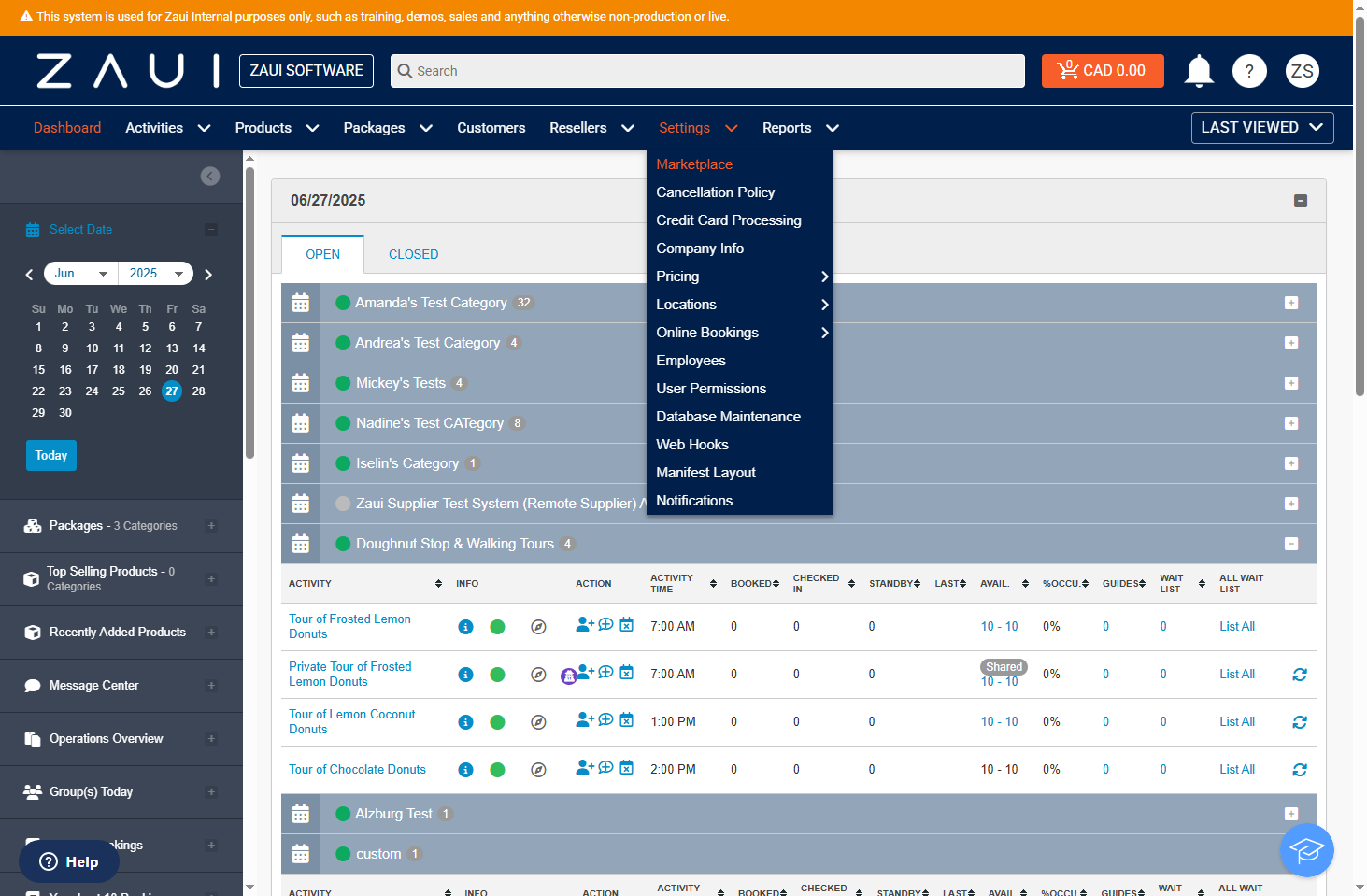Select June 20 in the calendar
This screenshot has height=896, width=1367.
pyautogui.click(x=172, y=370)
